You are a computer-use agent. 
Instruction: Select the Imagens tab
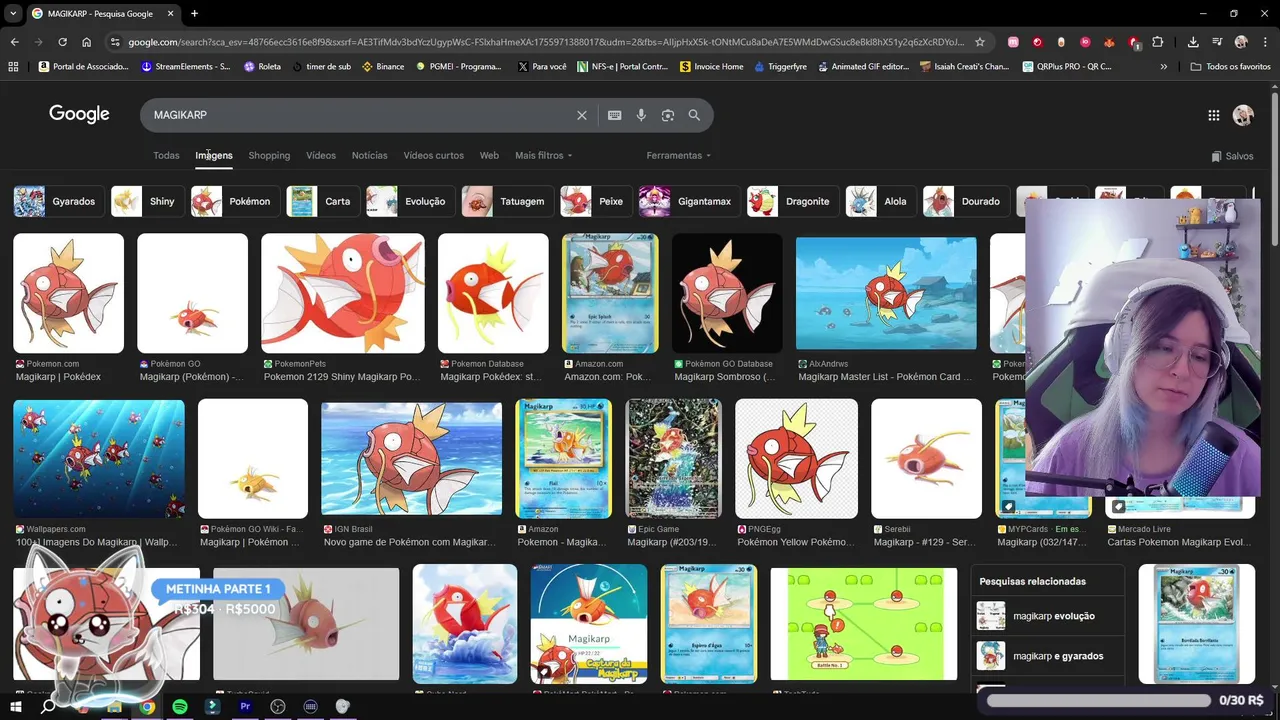coord(214,156)
